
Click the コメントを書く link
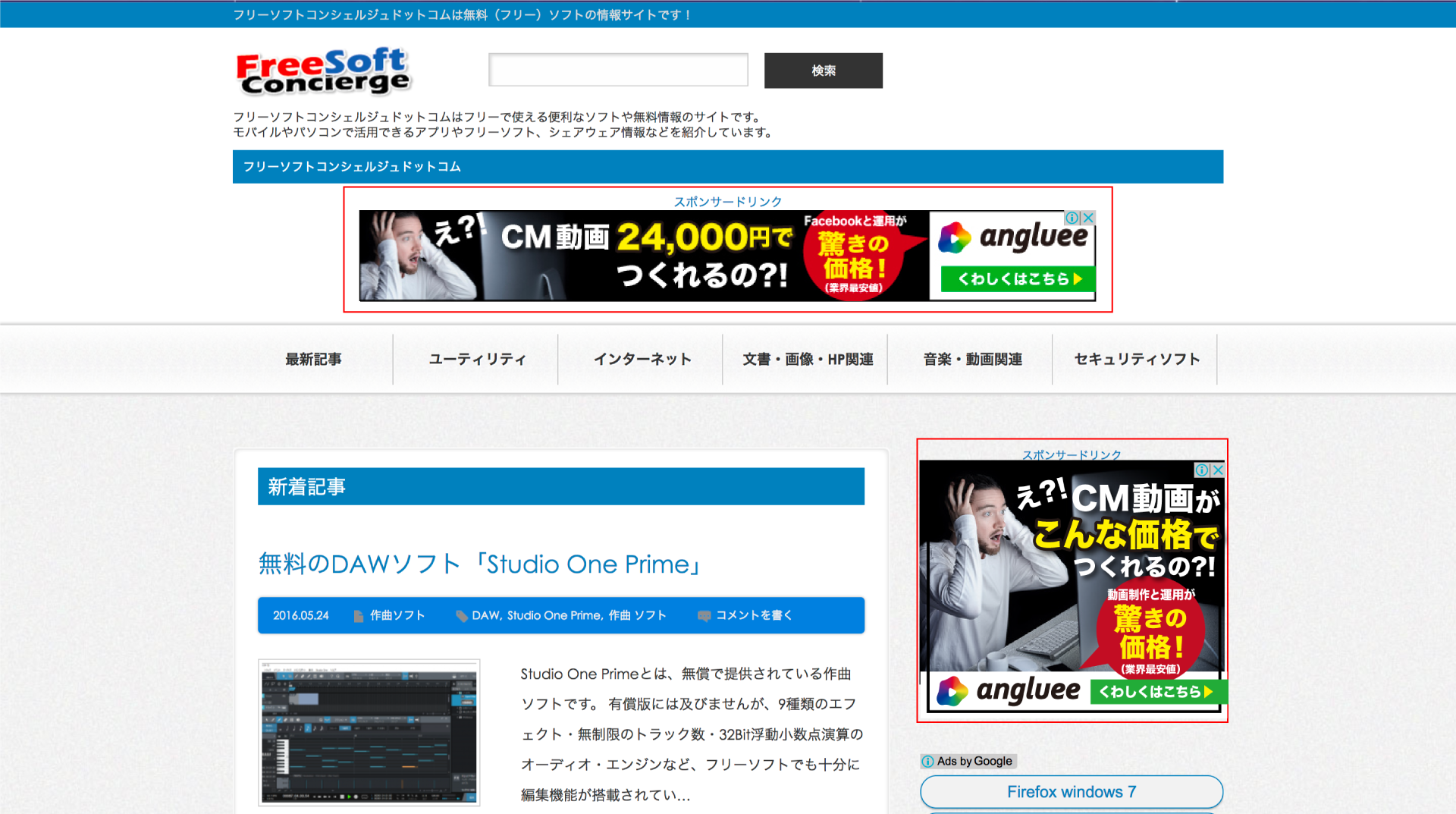click(x=754, y=615)
